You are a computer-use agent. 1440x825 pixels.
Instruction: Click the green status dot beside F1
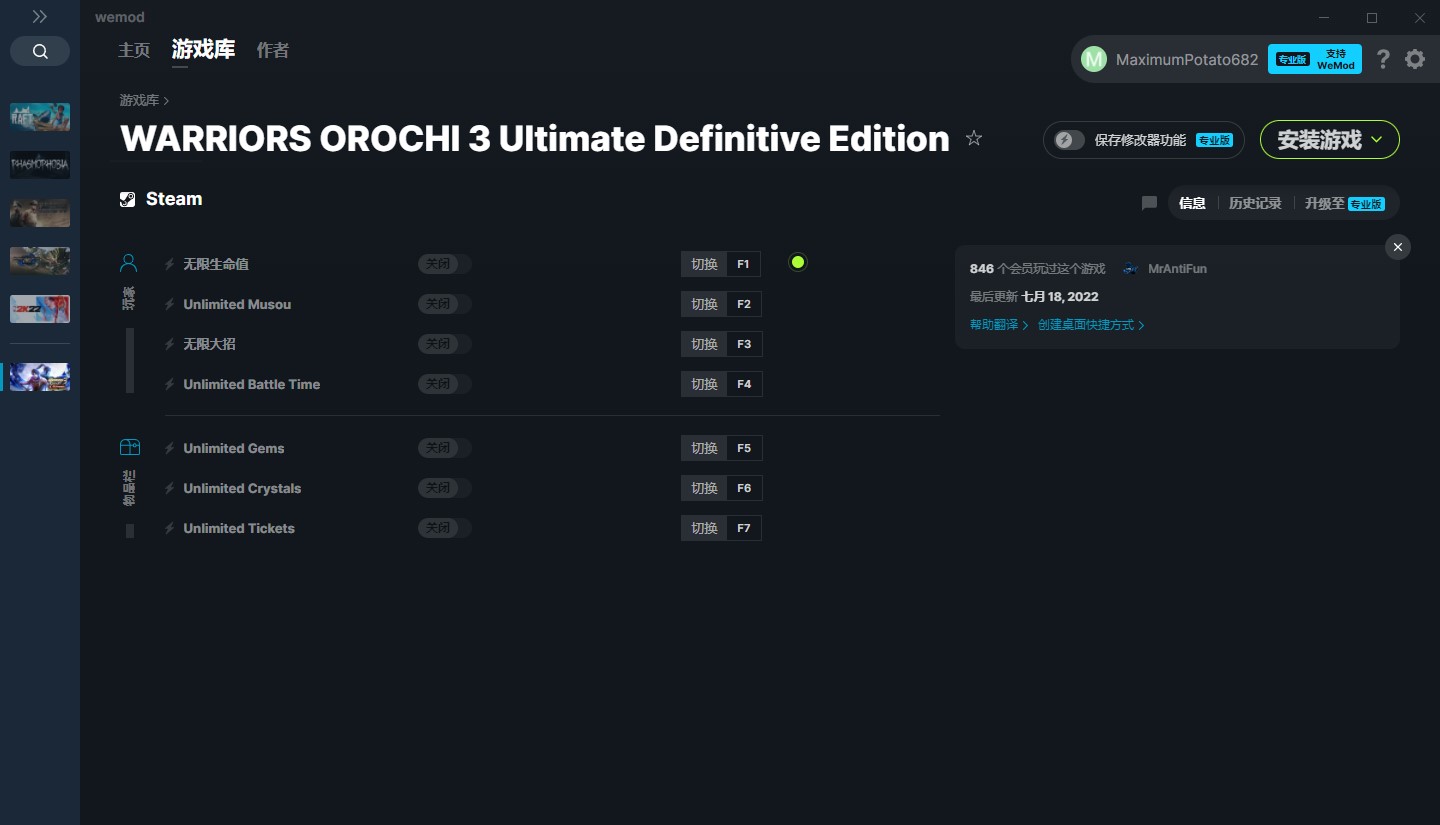tap(797, 262)
